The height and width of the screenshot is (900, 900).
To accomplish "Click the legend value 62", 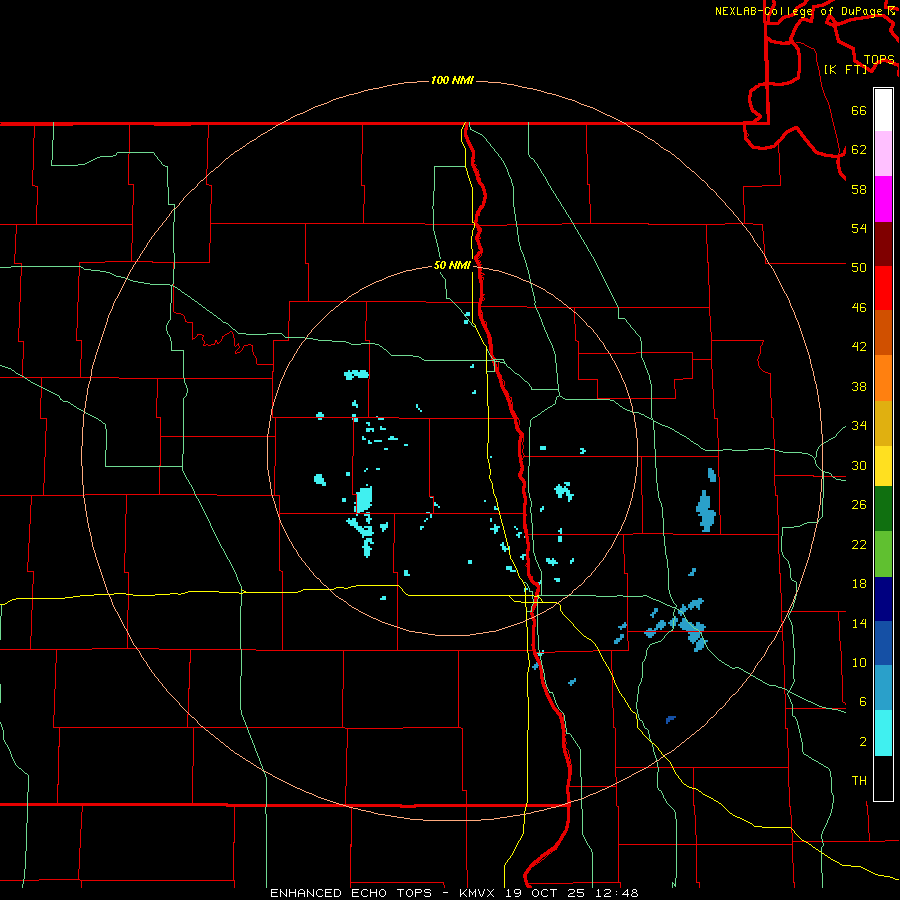I will tap(859, 150).
